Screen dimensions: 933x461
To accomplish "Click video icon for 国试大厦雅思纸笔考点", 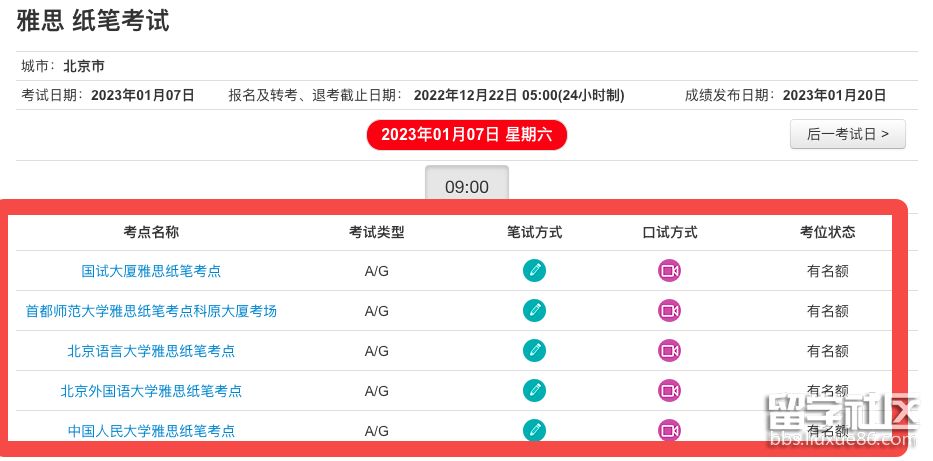I will [x=669, y=270].
